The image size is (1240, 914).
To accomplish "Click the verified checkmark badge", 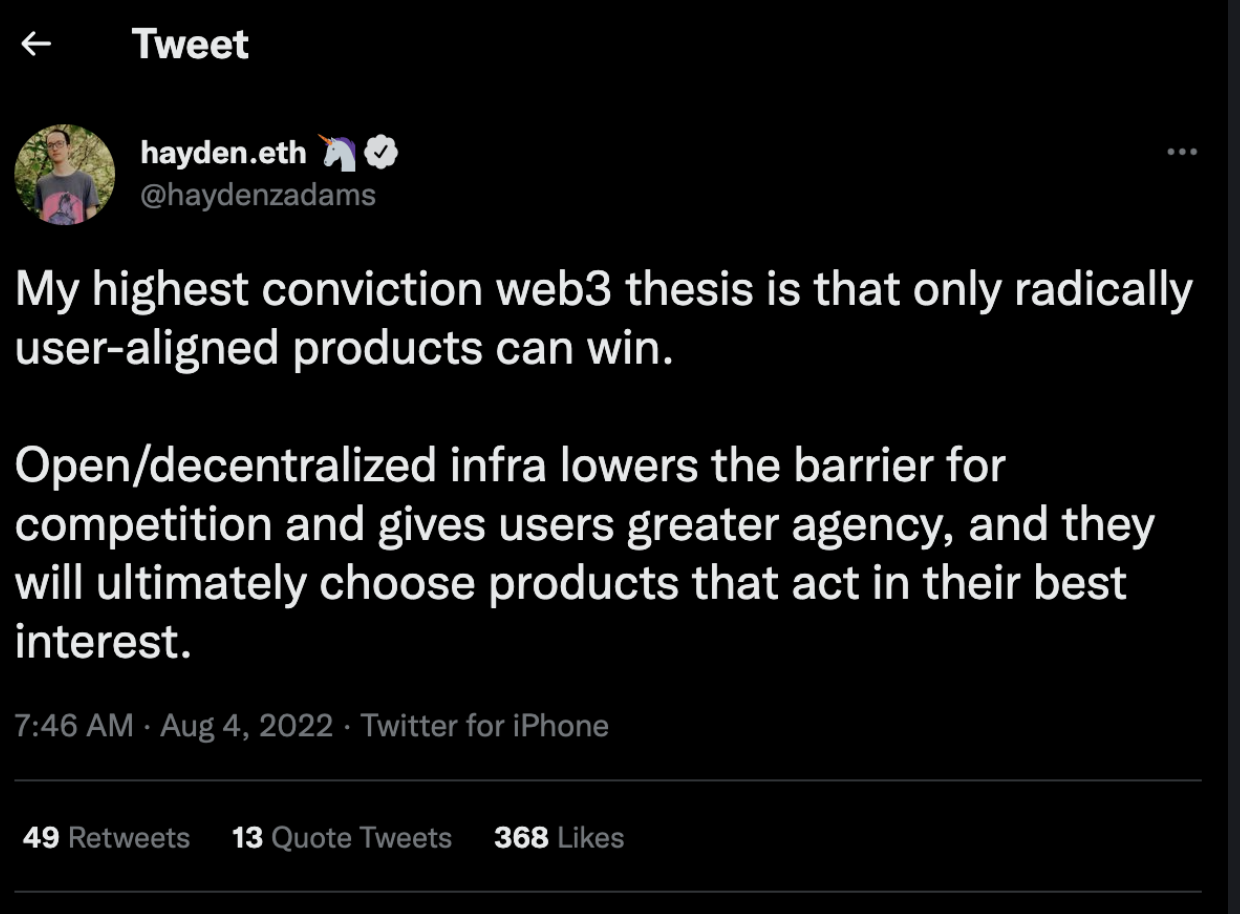I will point(382,152).
